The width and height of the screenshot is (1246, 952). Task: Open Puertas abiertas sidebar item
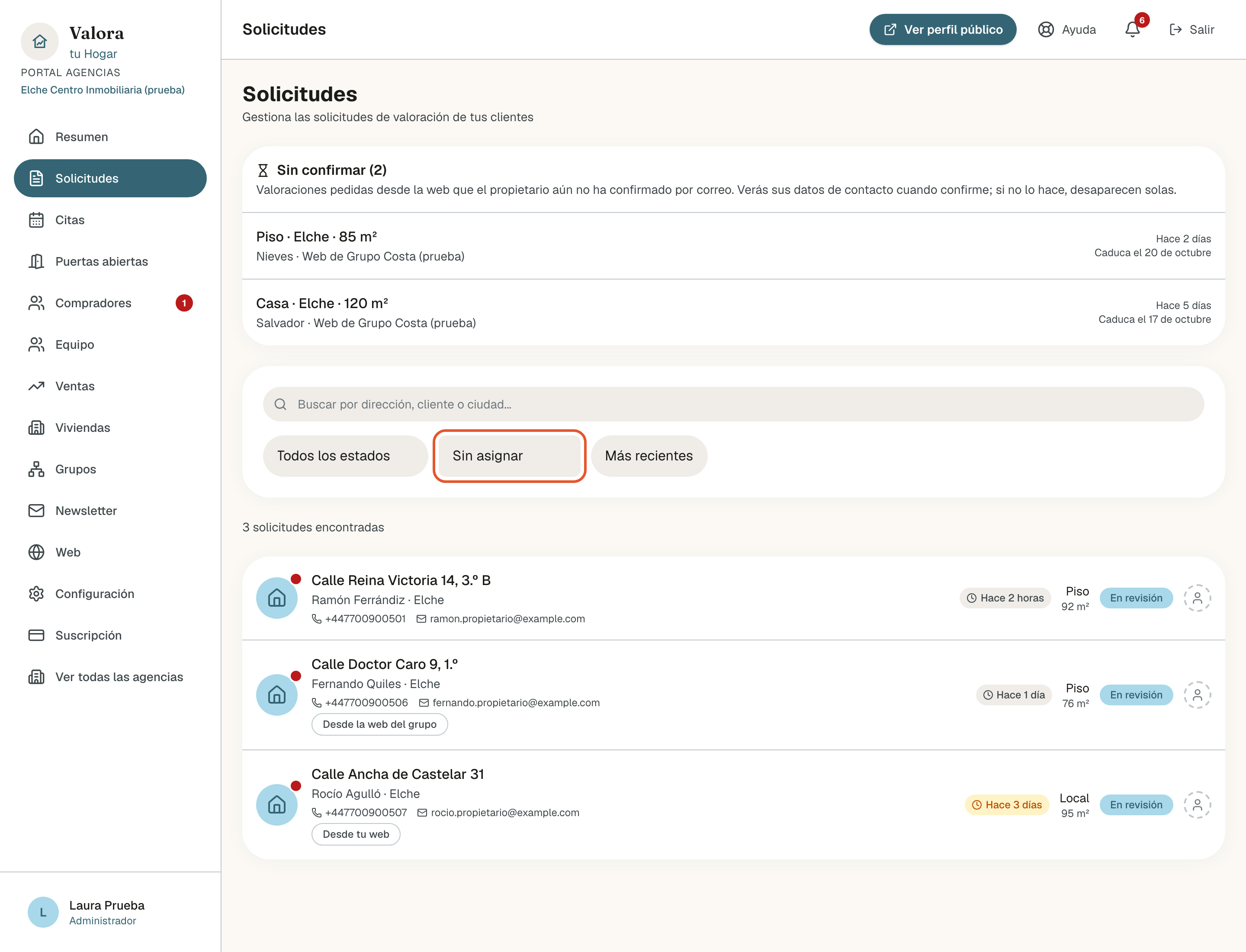point(110,261)
